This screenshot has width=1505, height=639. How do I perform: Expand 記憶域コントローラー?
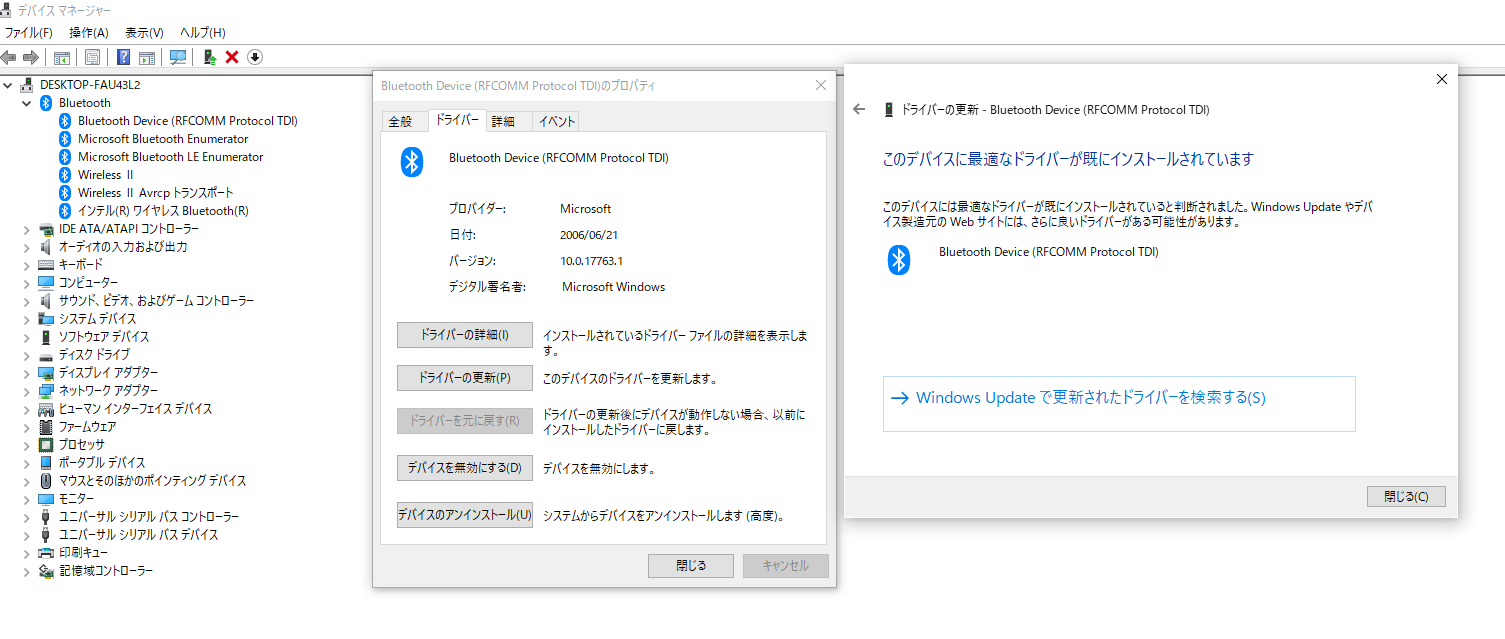27,571
